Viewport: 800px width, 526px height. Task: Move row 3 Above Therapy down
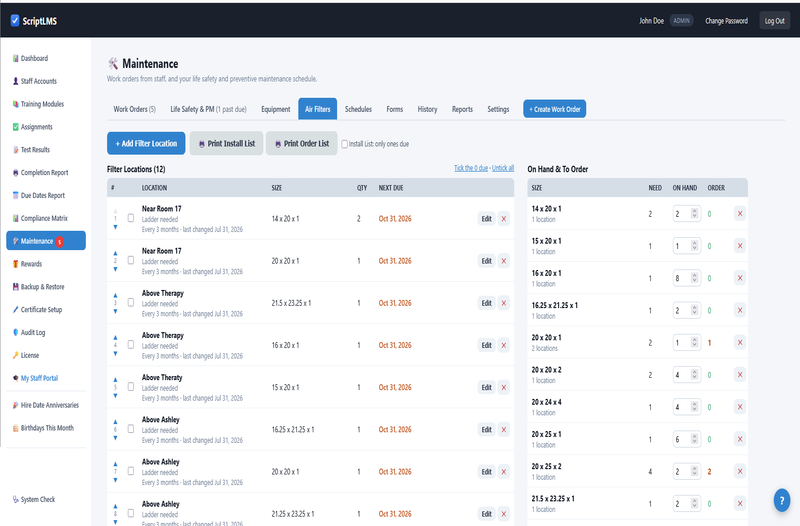click(x=115, y=311)
